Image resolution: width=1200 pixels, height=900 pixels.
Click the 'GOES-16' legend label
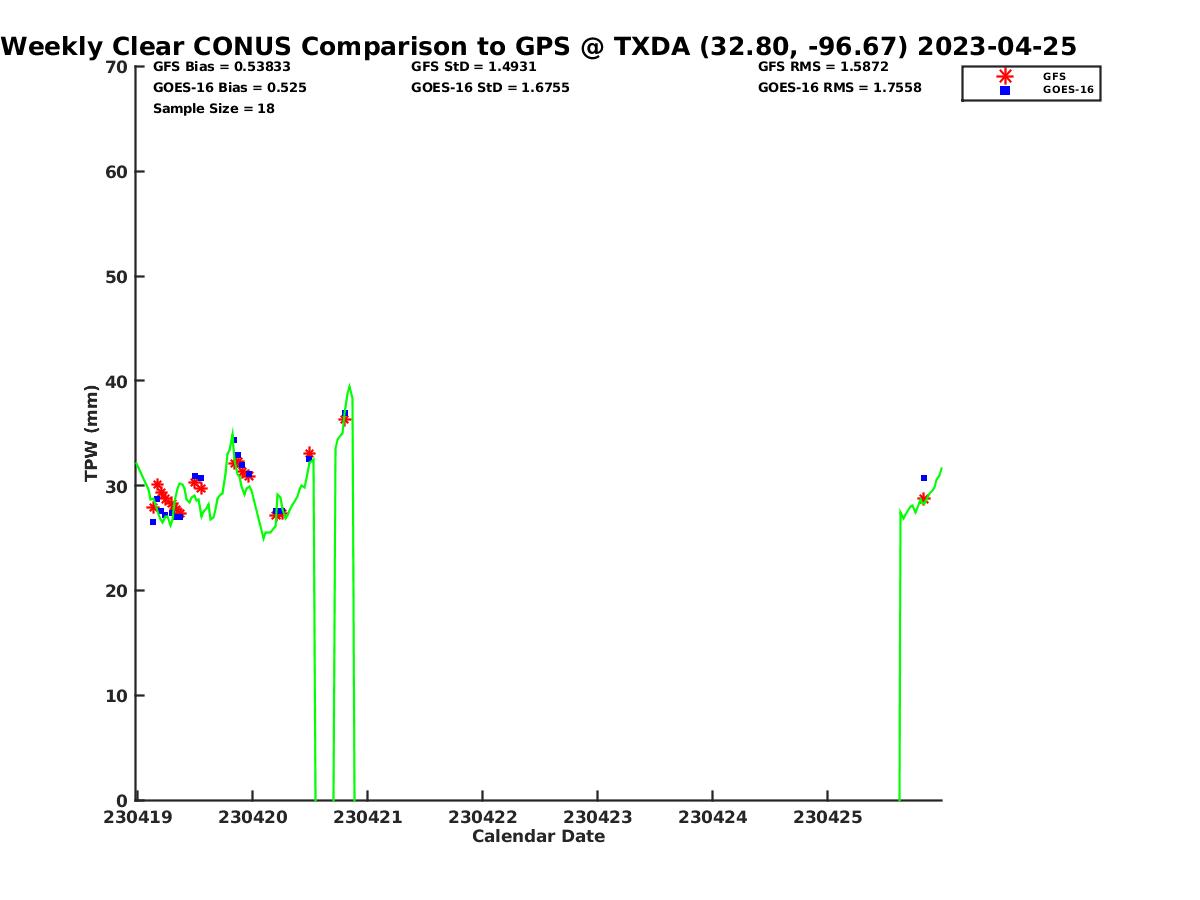(x=1068, y=90)
